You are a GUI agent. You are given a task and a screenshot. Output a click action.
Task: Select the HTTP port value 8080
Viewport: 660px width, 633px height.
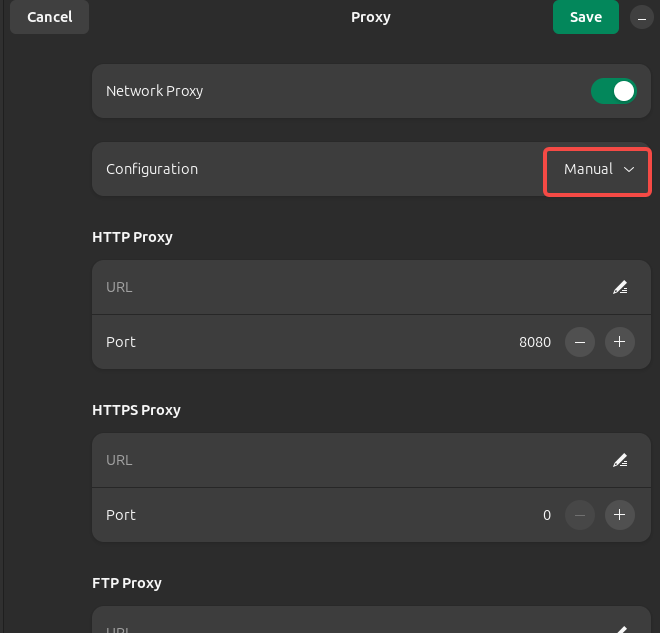click(534, 342)
